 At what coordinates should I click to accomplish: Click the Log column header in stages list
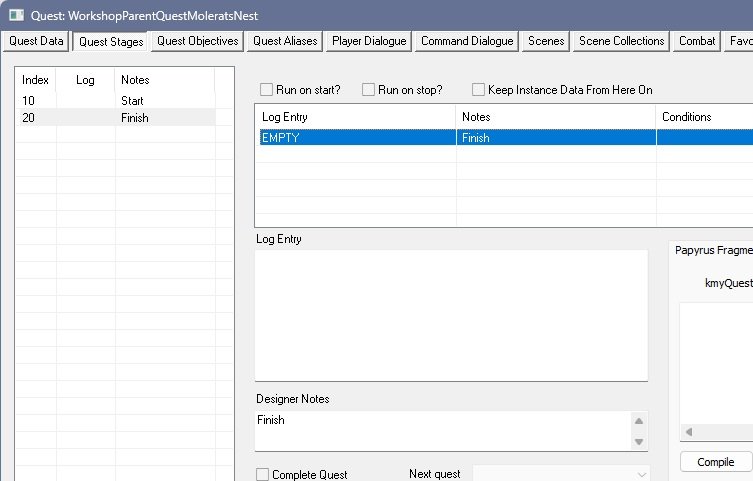pos(85,80)
